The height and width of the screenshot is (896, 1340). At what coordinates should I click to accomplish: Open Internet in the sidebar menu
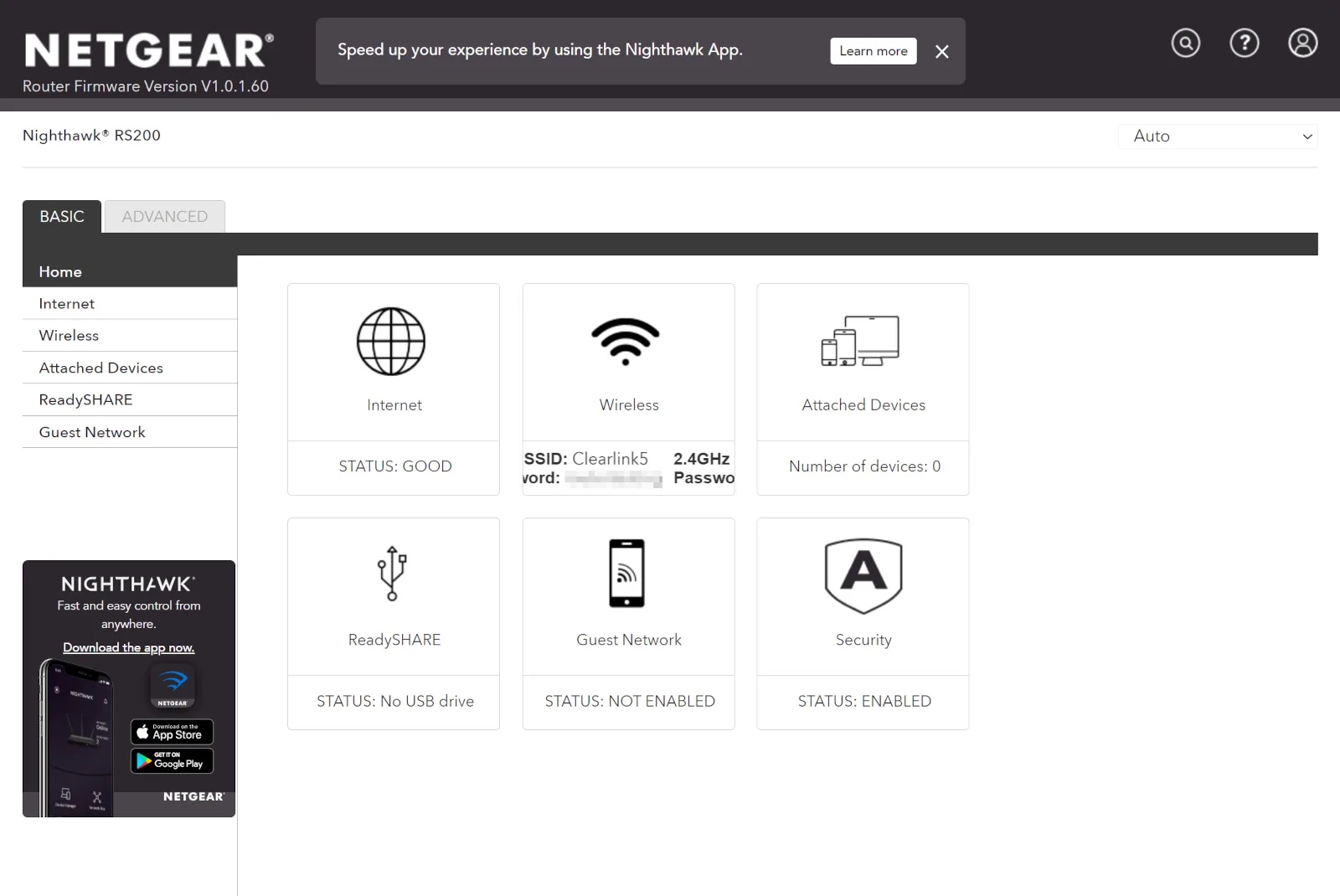(130, 303)
